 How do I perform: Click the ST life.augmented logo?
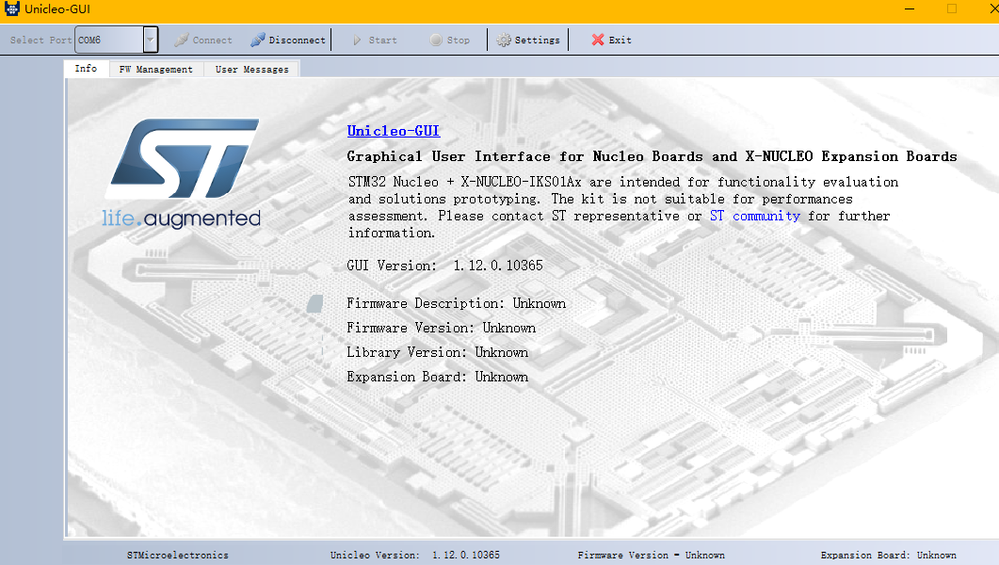pyautogui.click(x=182, y=173)
